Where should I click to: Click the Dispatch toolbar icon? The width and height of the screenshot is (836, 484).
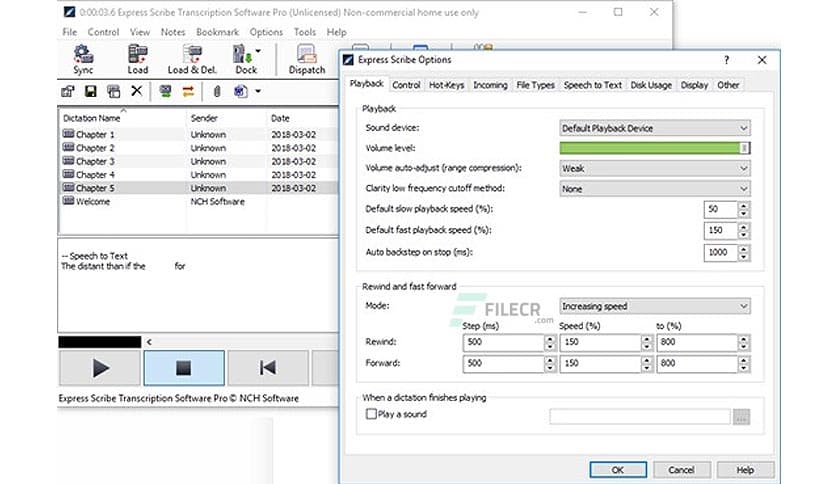pos(307,59)
